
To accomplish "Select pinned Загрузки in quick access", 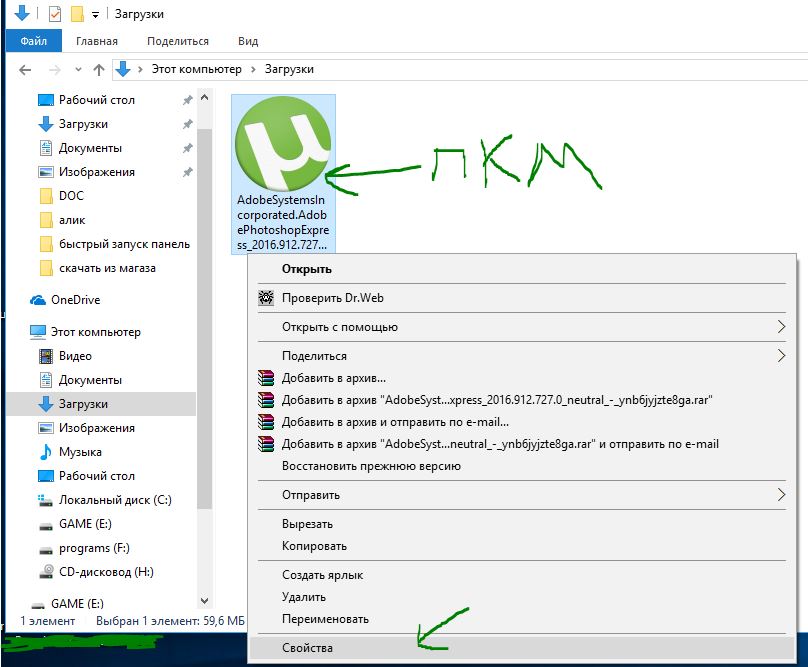I will pos(83,124).
